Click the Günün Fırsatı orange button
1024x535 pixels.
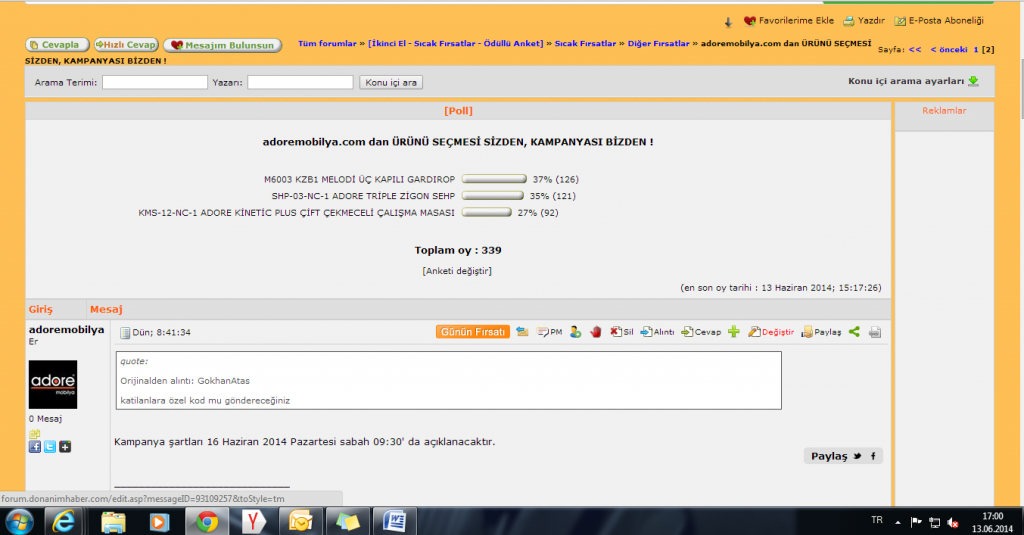473,332
